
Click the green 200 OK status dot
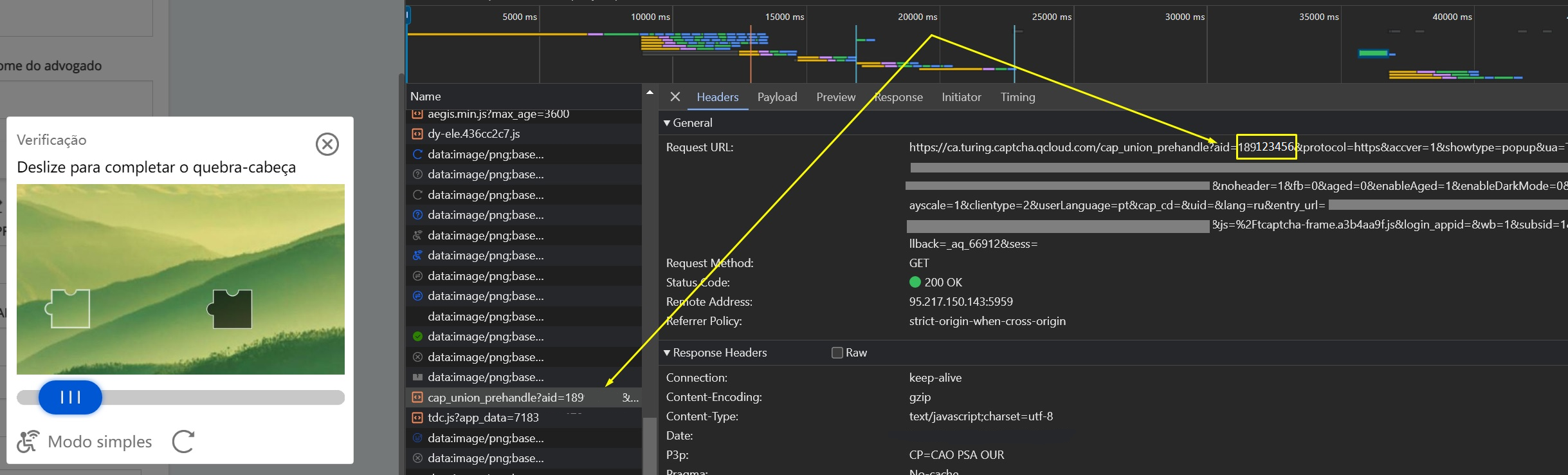click(915, 282)
